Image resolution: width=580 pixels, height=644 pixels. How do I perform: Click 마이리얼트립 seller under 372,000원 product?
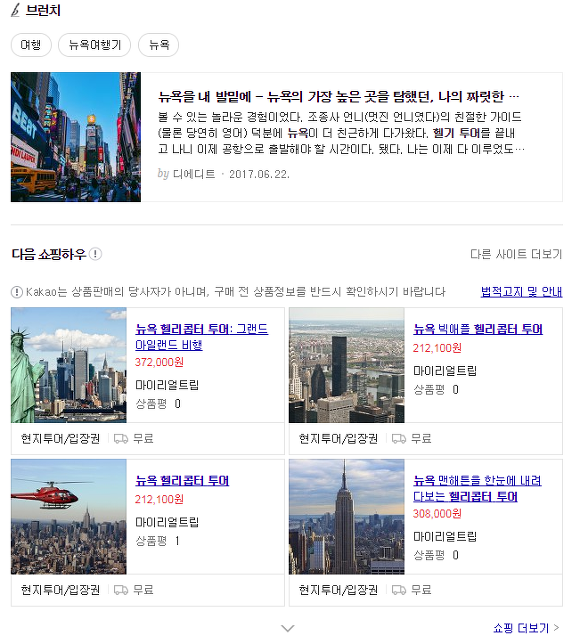coord(167,385)
